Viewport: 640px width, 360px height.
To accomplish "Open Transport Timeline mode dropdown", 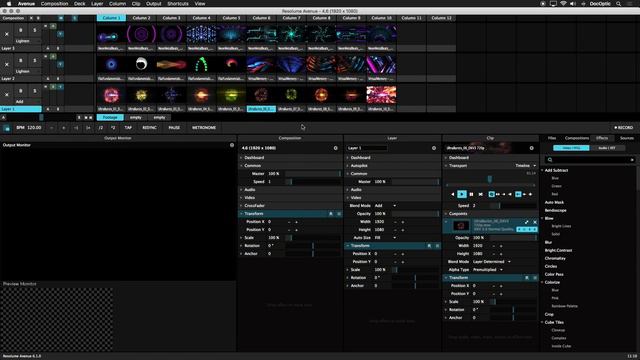I will pos(526,166).
